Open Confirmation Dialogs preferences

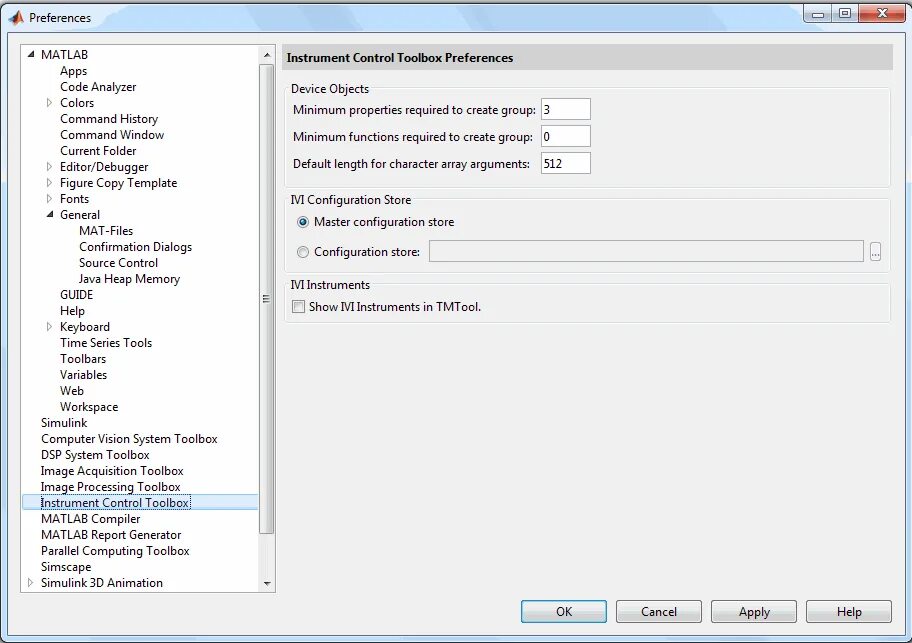point(136,247)
